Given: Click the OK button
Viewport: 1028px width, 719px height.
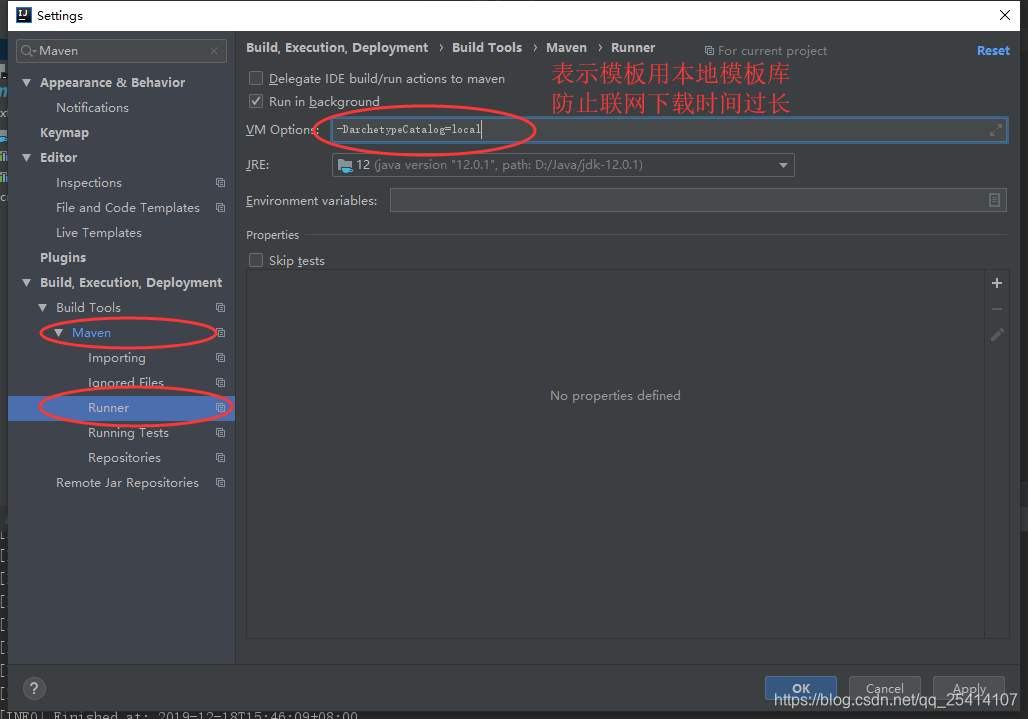Looking at the screenshot, I should click(801, 688).
